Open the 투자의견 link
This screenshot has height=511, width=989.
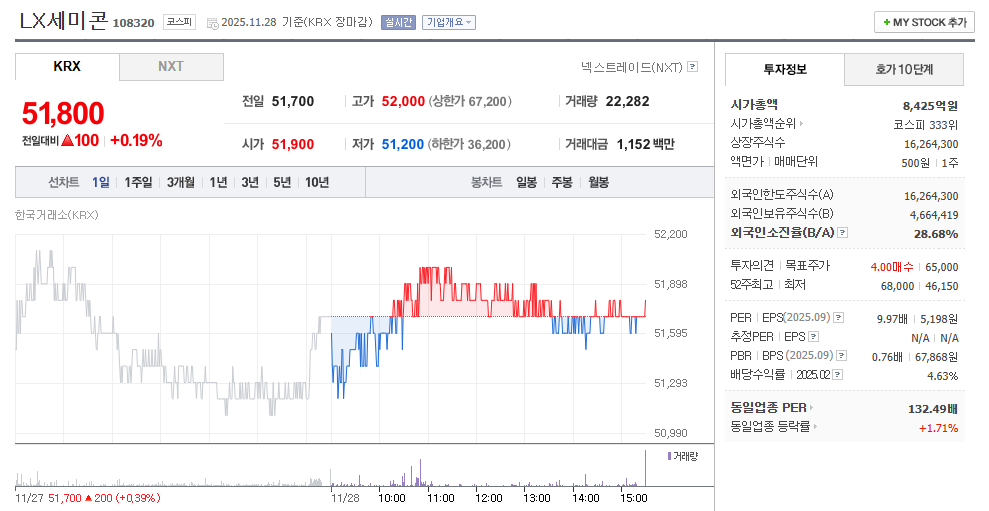point(752,266)
